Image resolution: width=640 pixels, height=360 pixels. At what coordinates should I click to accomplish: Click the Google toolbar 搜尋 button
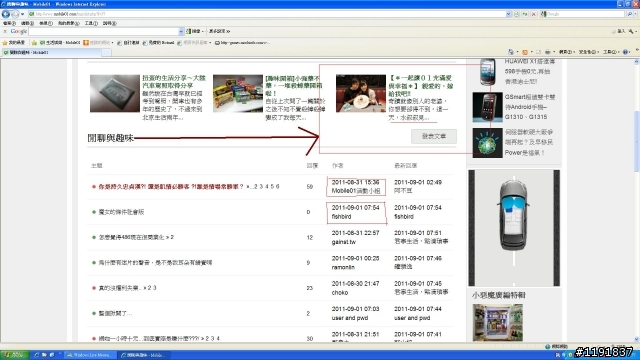coord(193,31)
